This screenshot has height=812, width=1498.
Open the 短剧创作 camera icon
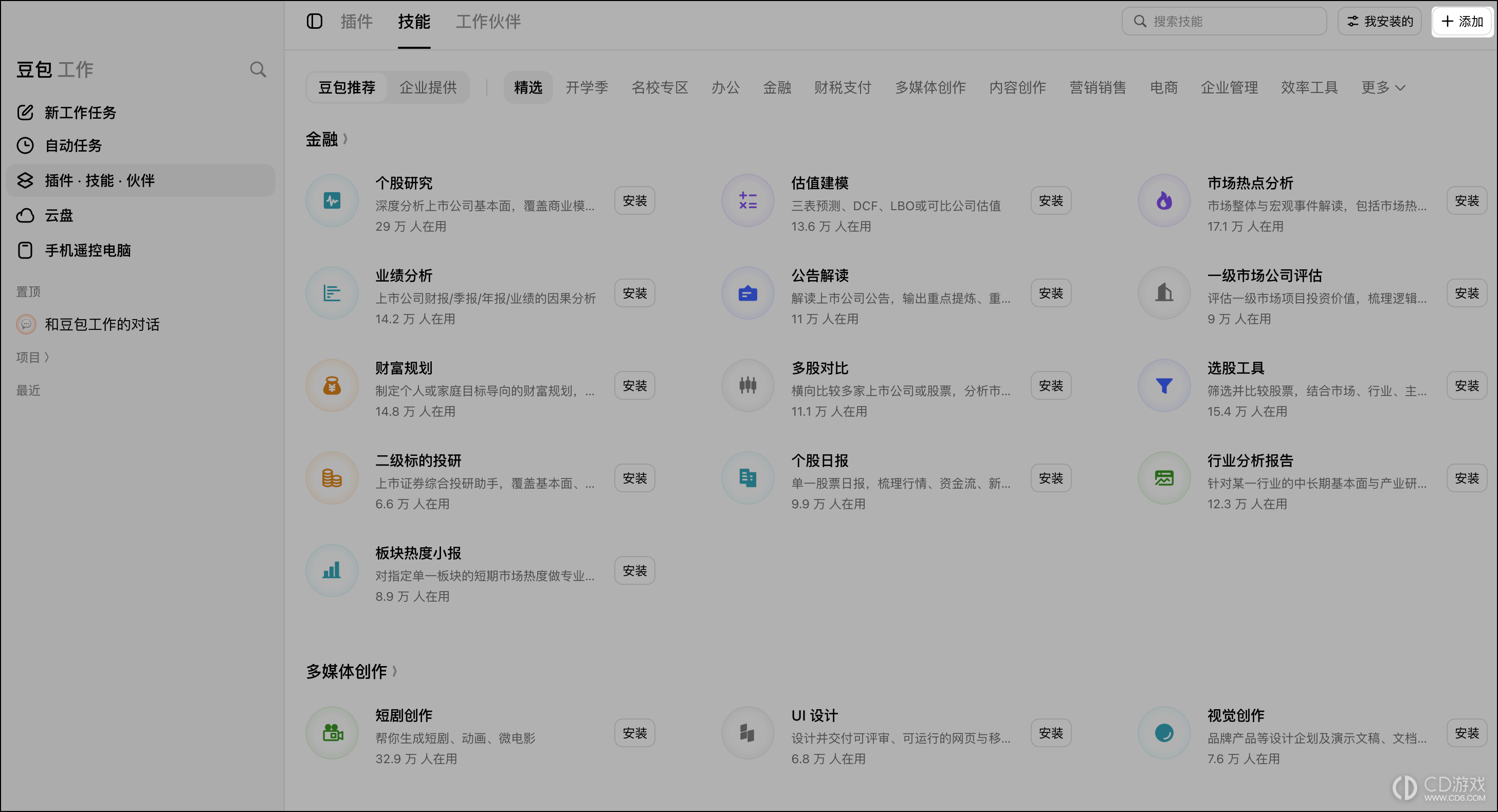click(332, 733)
